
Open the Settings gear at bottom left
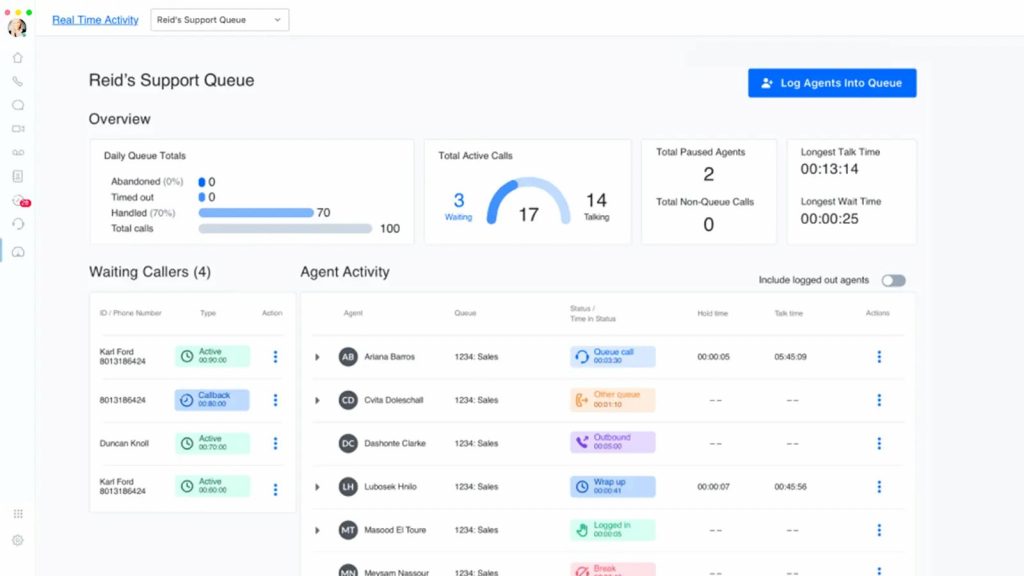pos(18,540)
